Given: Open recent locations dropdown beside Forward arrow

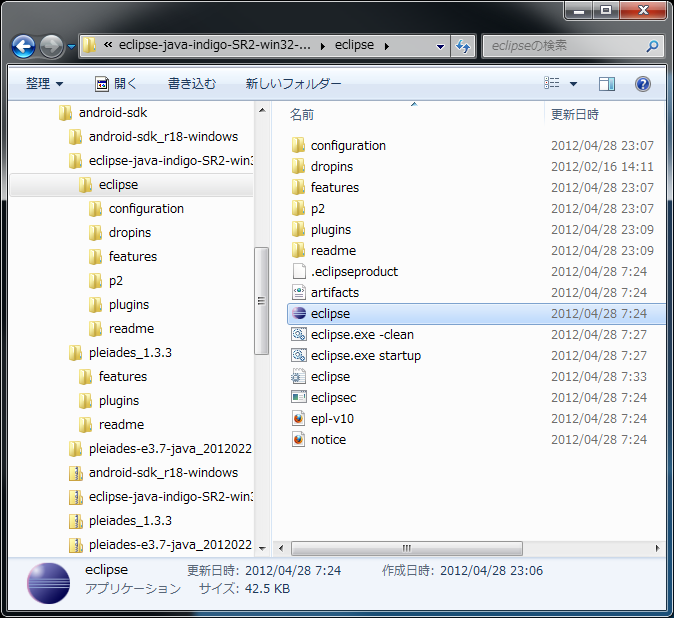Looking at the screenshot, I should (x=71, y=46).
